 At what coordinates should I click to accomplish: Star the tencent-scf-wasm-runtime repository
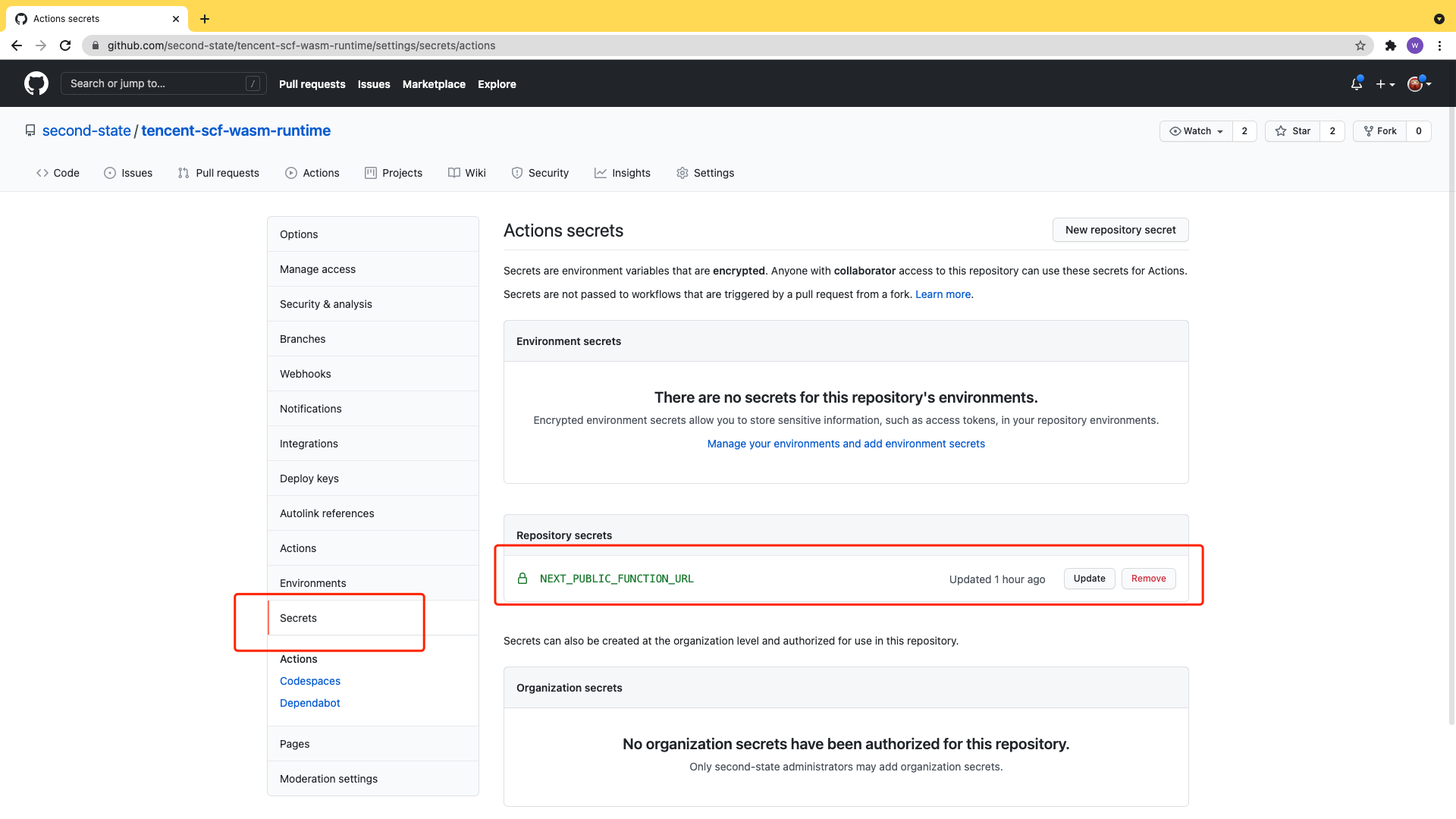click(1293, 131)
